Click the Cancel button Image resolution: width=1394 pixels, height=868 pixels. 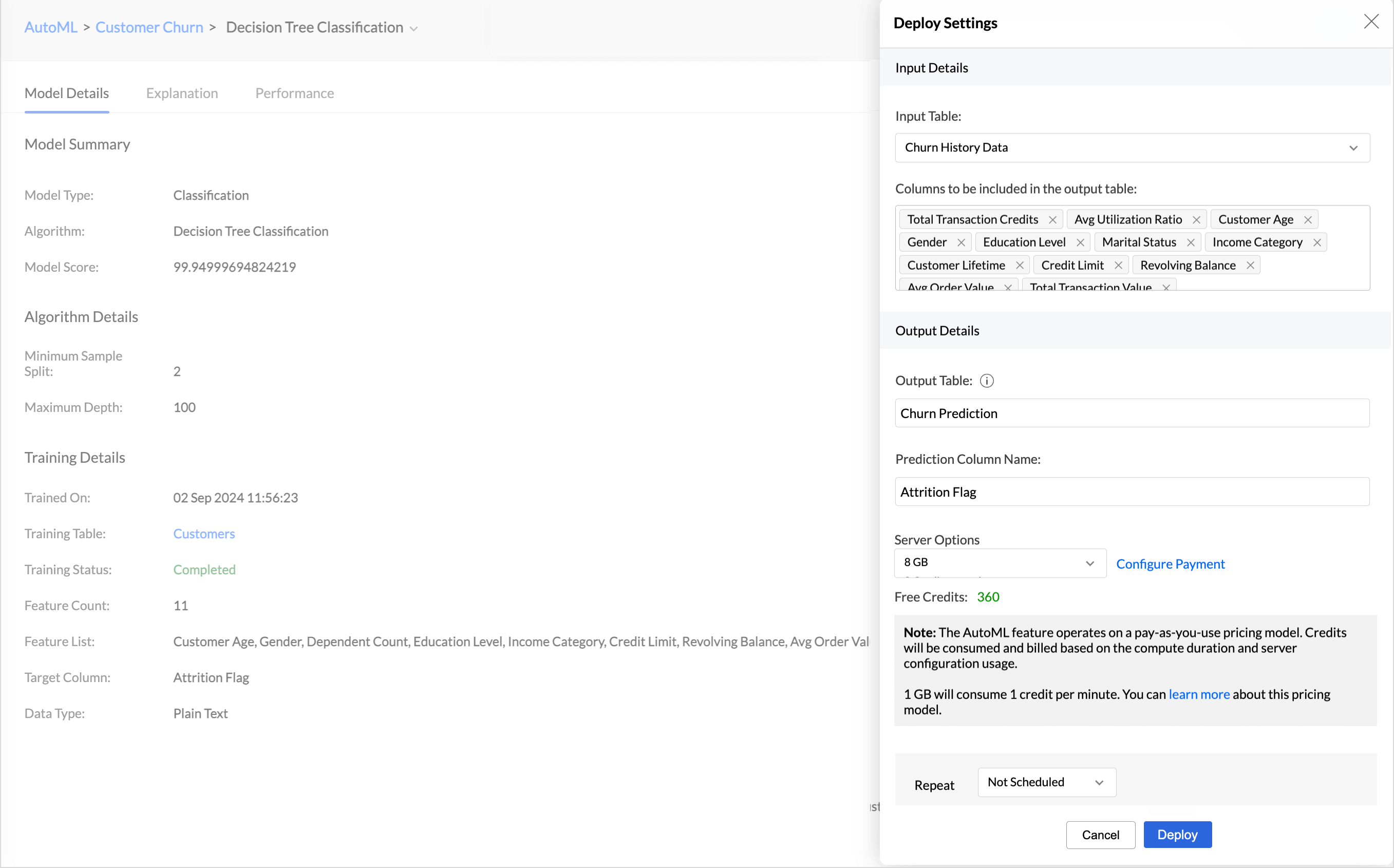click(x=1100, y=834)
